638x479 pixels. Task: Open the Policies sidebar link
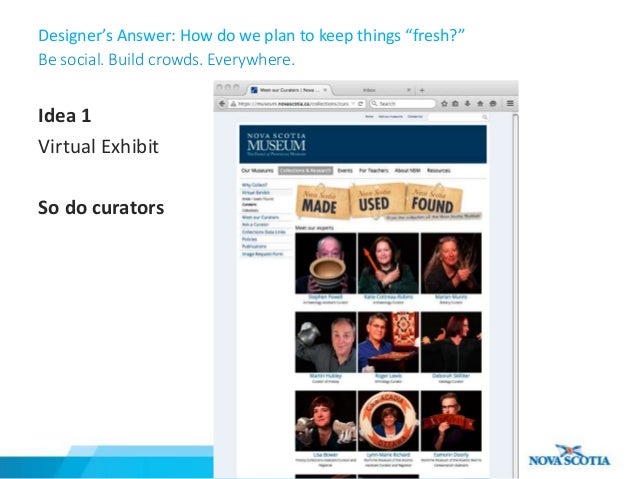coord(249,239)
